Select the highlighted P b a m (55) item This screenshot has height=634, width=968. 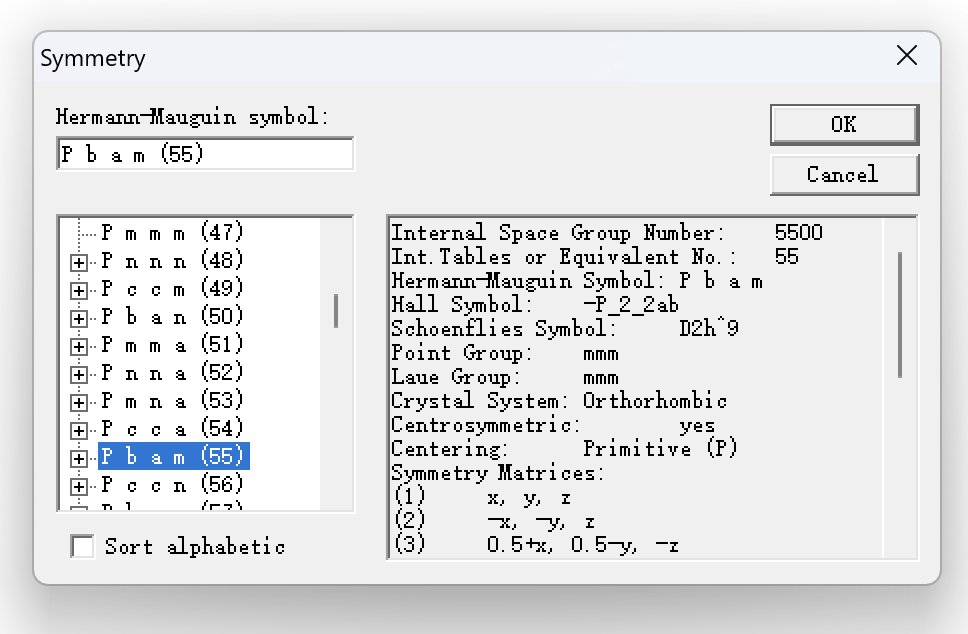click(172, 457)
